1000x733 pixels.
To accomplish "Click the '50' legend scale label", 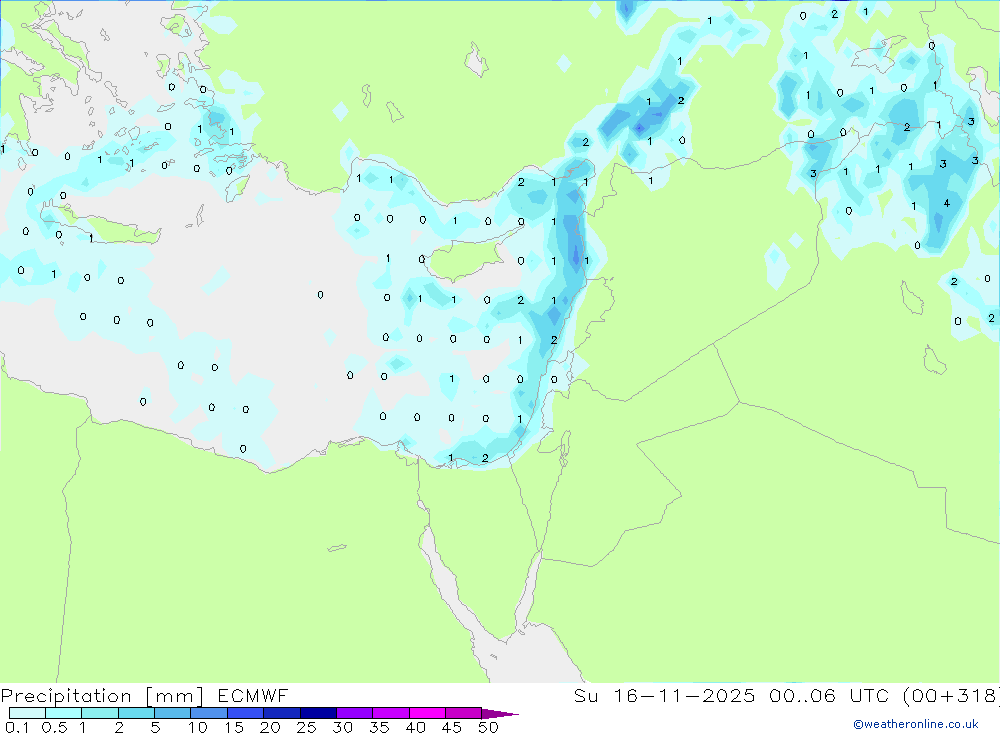I will 489,727.
